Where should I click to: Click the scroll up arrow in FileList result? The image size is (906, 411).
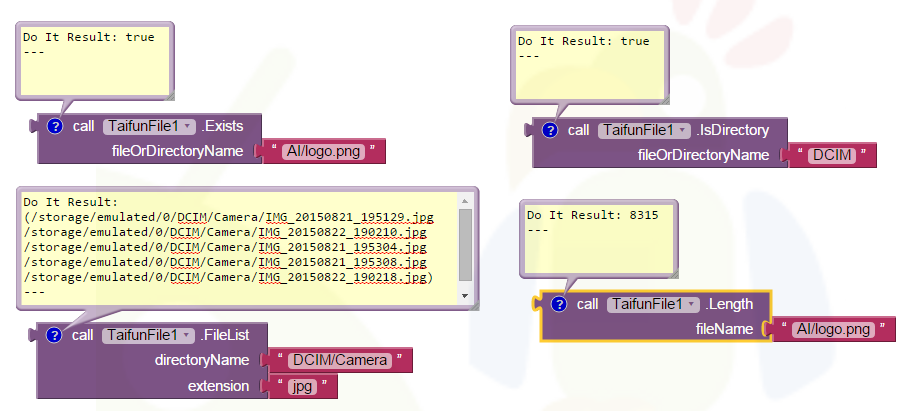pos(464,200)
